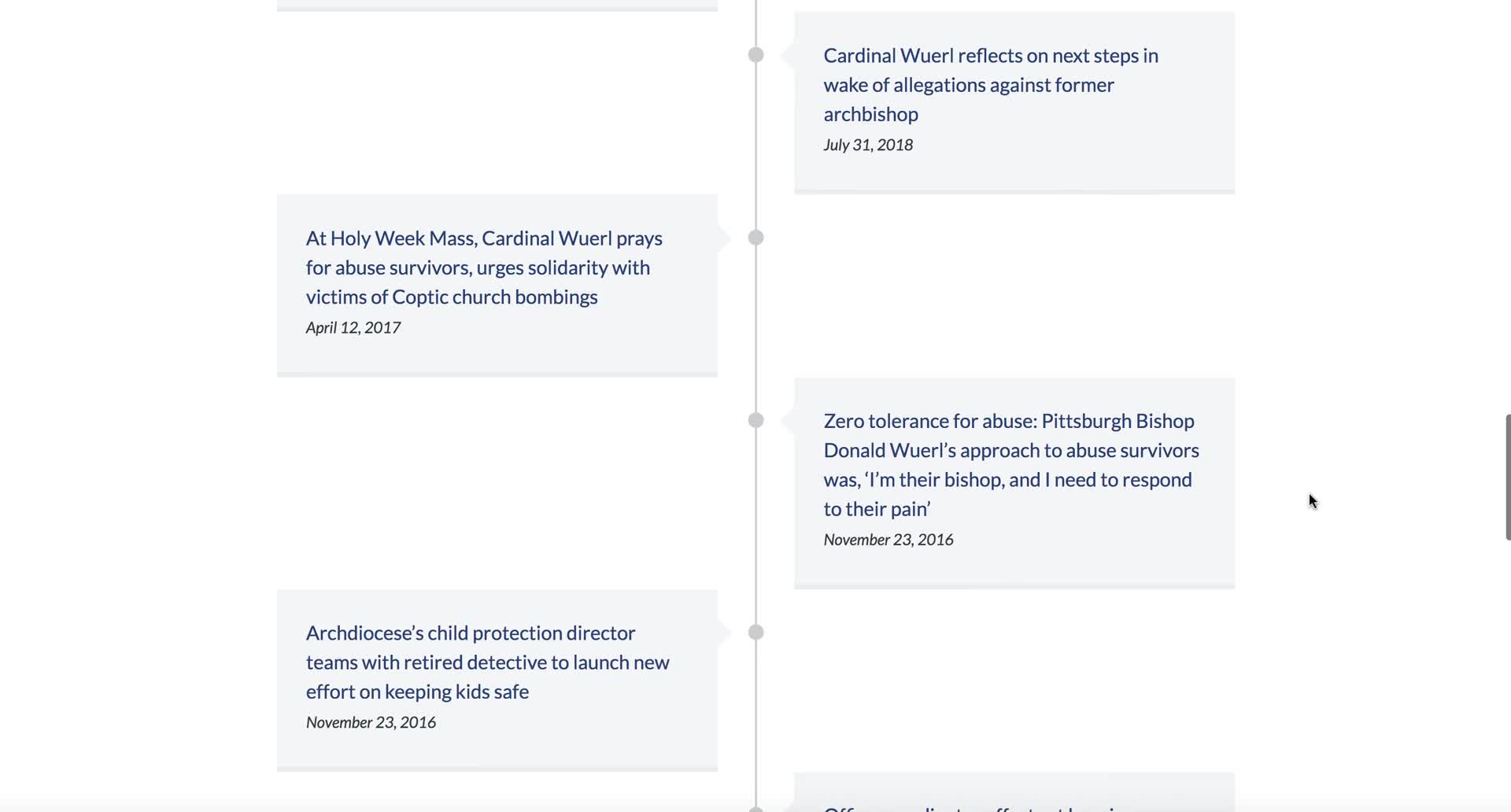
Task: Click the timeline dot for April 12, 2017
Action: click(755, 238)
